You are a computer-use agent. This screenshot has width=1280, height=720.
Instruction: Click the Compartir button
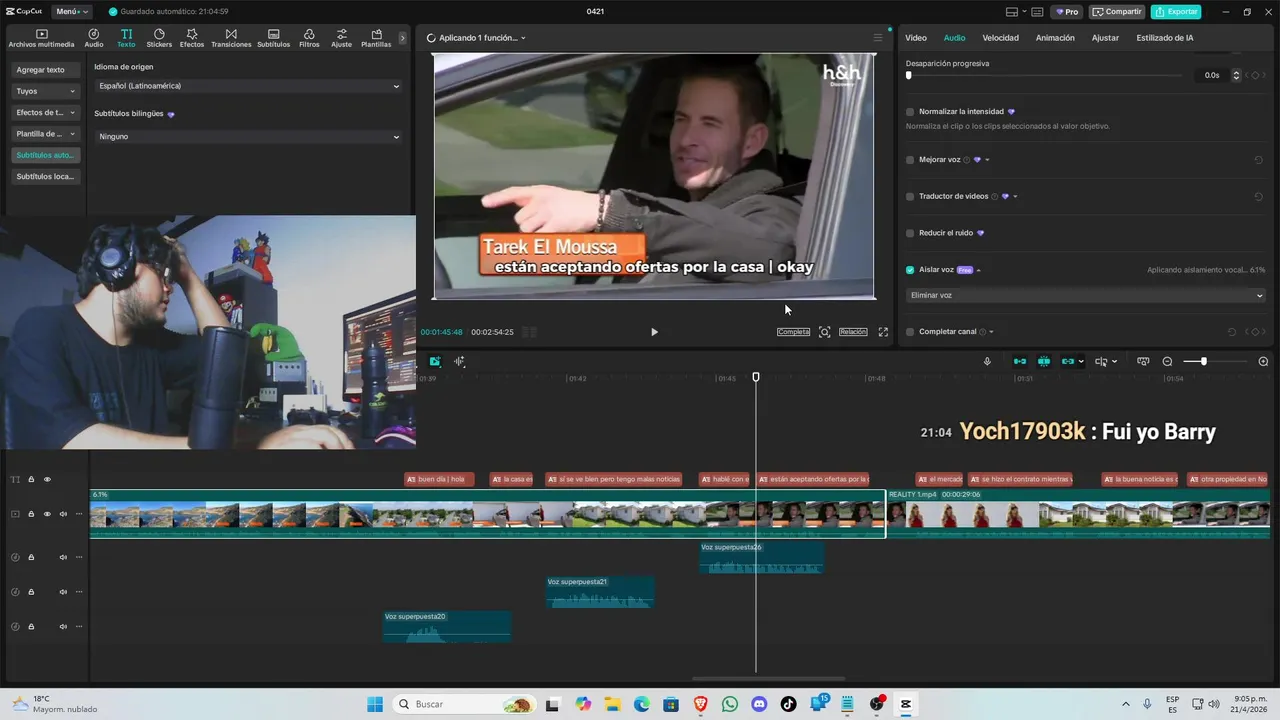(1117, 12)
